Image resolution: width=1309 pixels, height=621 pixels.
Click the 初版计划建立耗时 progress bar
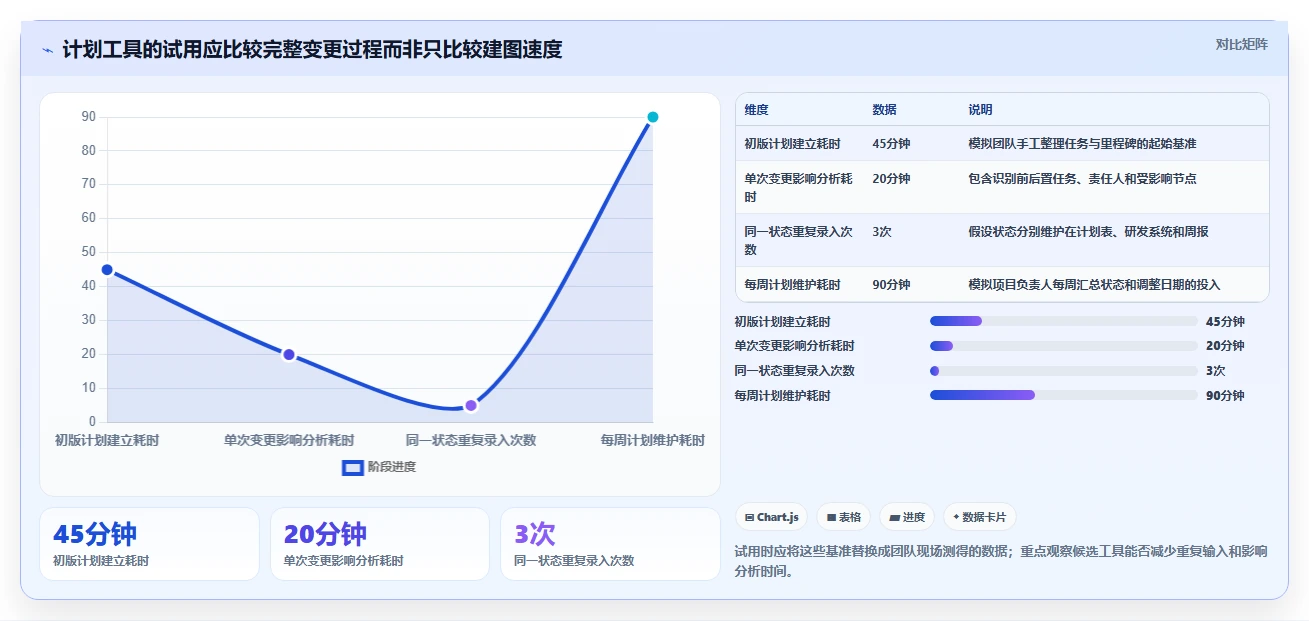pos(1064,321)
